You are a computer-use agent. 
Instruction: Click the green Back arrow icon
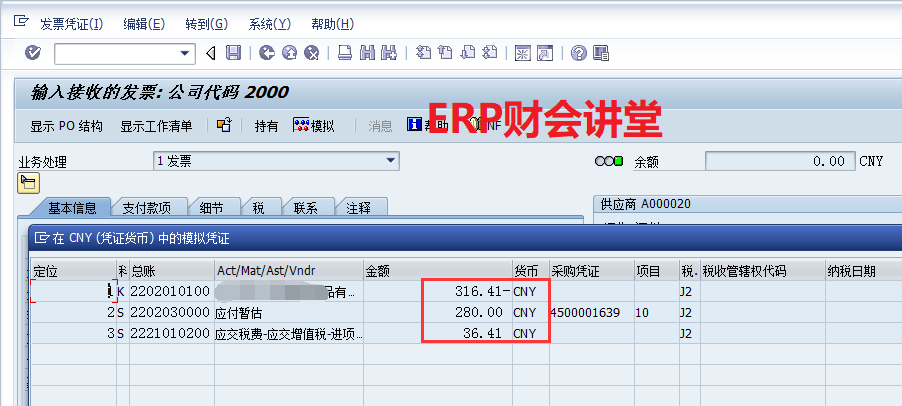pos(267,53)
